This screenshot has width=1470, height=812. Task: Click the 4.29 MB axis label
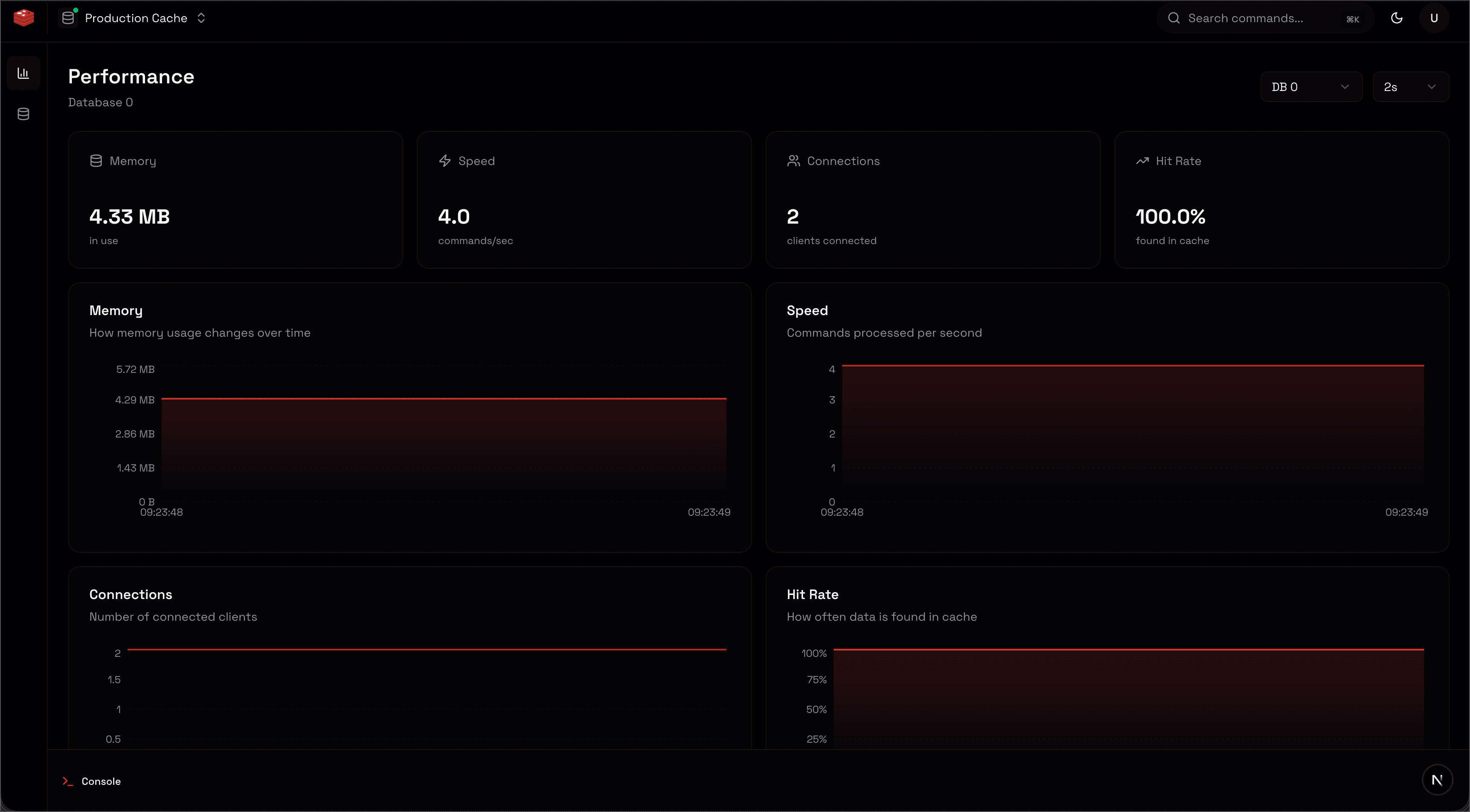pos(135,400)
